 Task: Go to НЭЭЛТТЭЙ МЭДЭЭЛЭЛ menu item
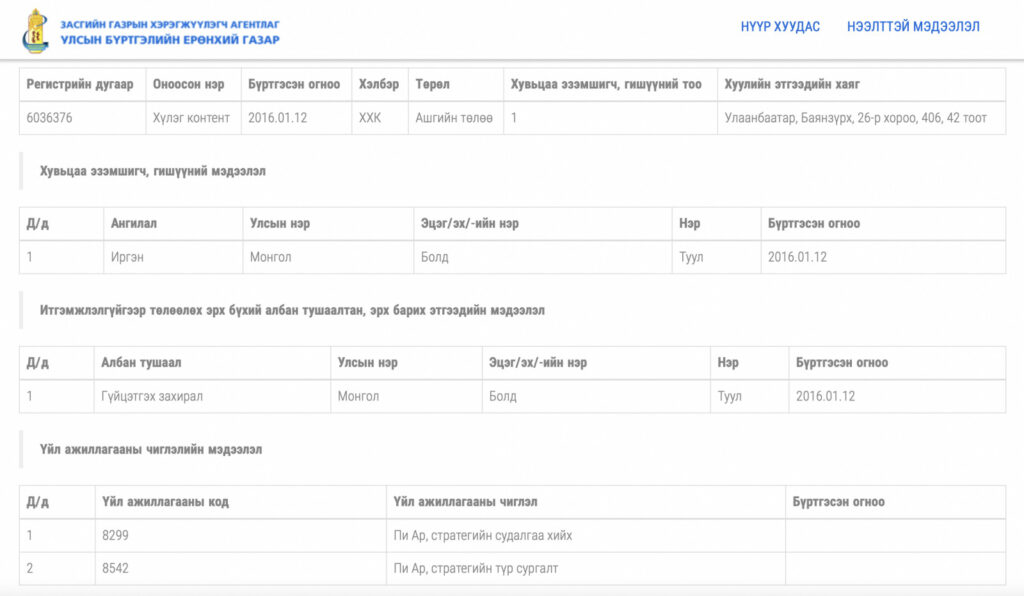913,27
